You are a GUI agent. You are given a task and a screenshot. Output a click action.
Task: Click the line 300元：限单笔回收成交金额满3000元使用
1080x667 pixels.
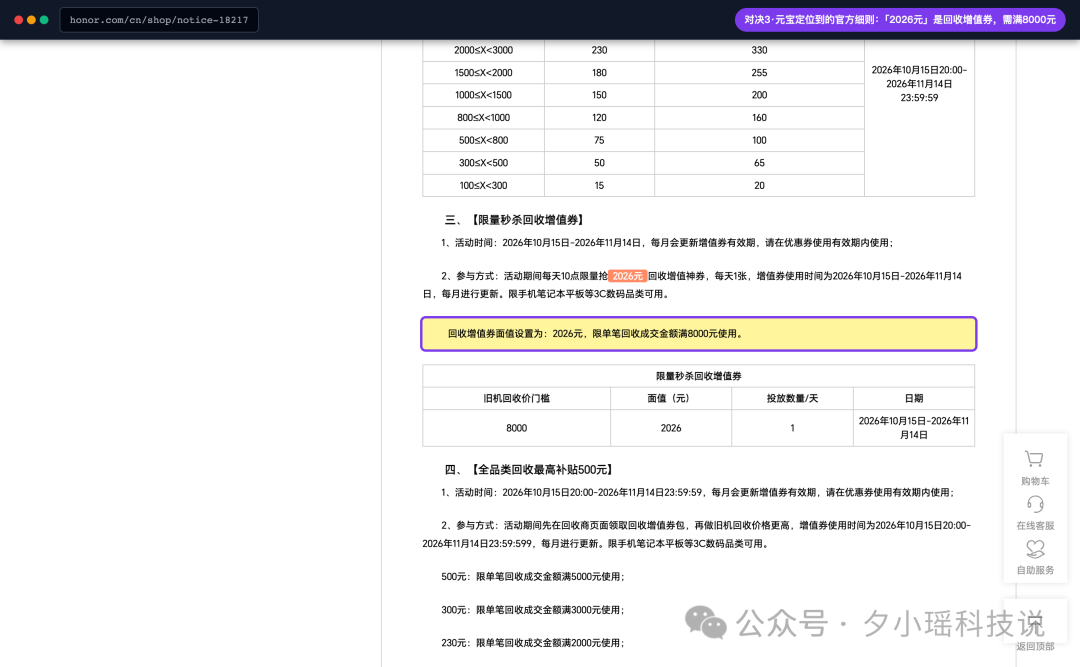(532, 610)
